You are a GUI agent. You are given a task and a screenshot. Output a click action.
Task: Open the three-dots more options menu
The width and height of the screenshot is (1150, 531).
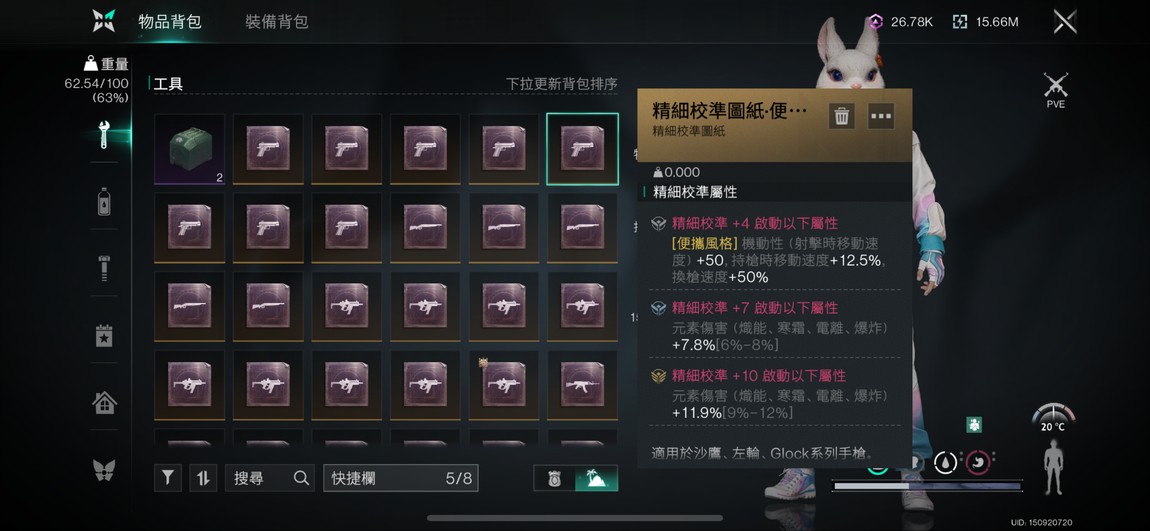pyautogui.click(x=881, y=116)
